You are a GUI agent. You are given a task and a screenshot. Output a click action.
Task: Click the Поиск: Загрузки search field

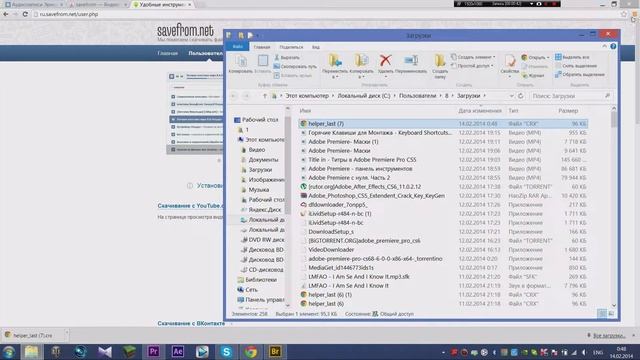pyautogui.click(x=570, y=96)
